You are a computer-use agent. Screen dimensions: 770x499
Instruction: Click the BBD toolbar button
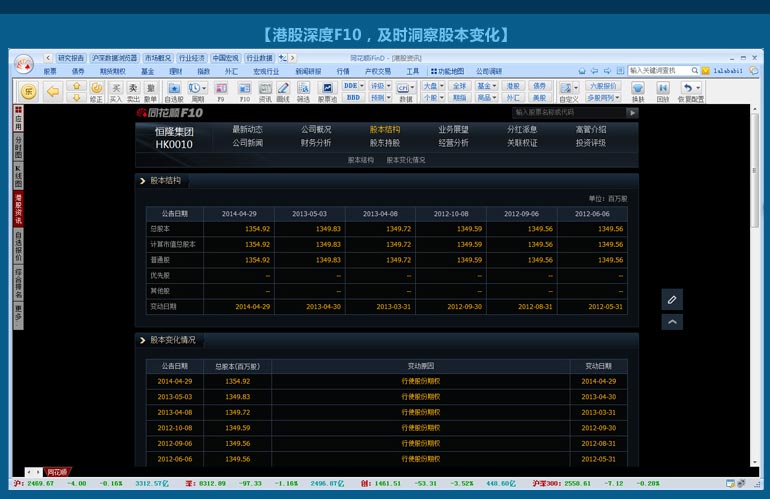pyautogui.click(x=353, y=98)
